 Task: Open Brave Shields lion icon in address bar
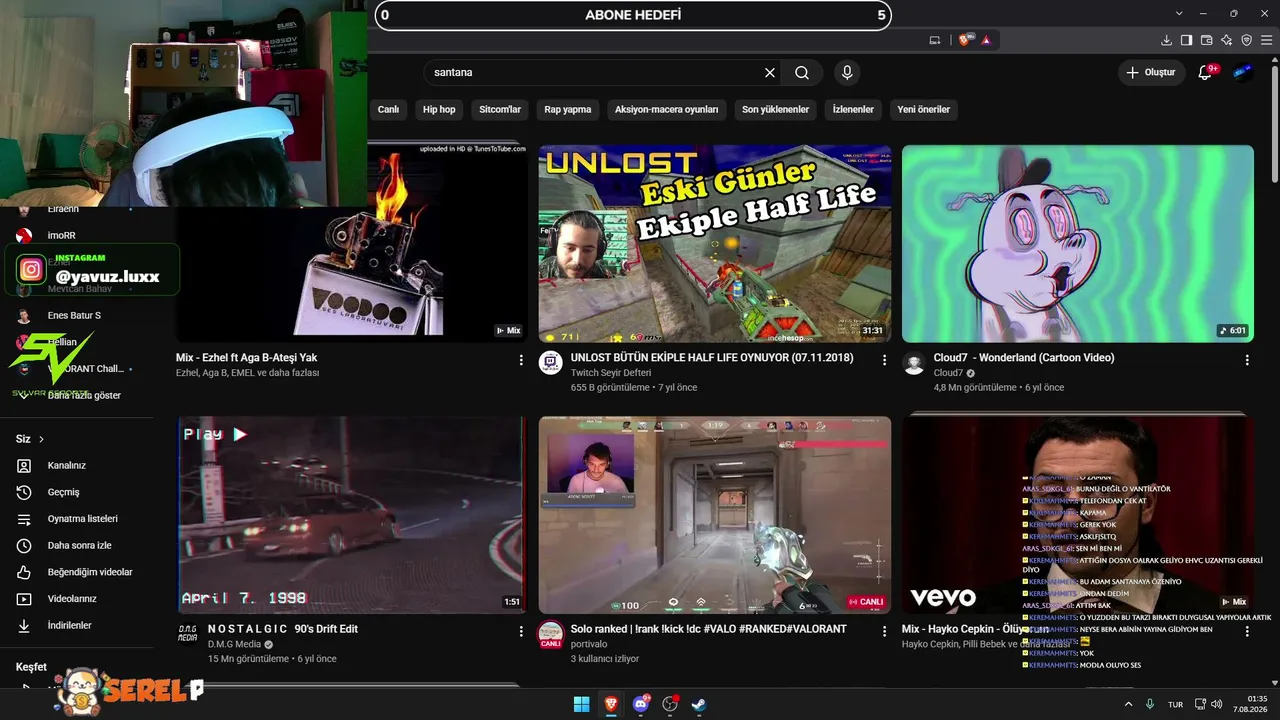(965, 40)
